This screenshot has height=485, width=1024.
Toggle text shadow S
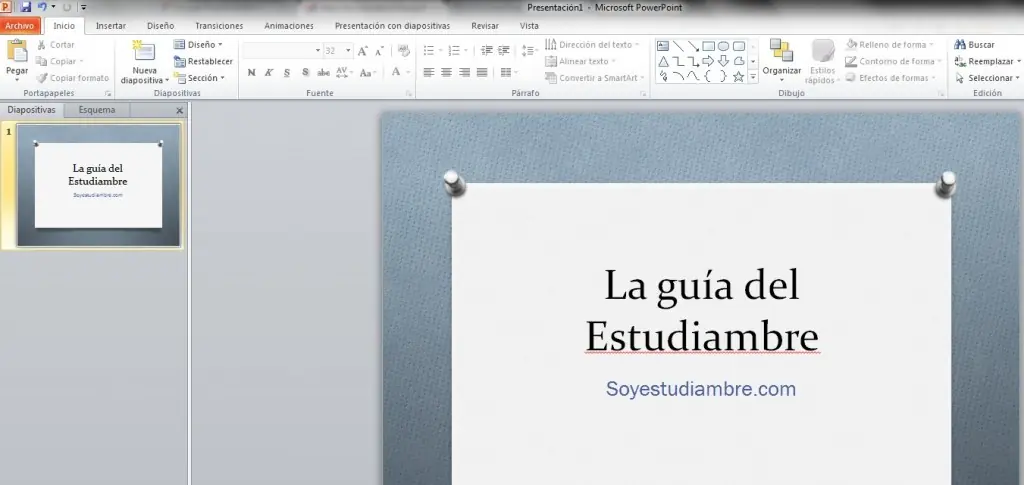(305, 72)
